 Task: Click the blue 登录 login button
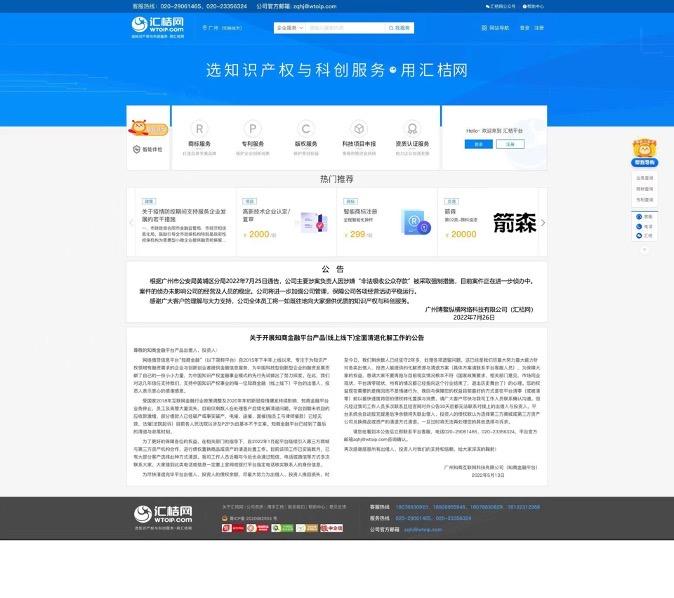(478, 145)
